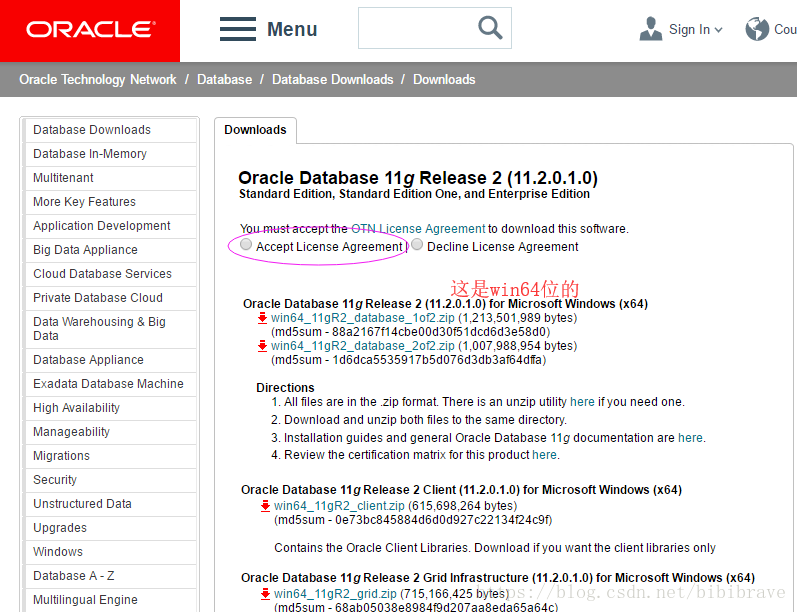This screenshot has width=797, height=612.
Task: Open Database Downloads sidebar item
Action: point(110,130)
